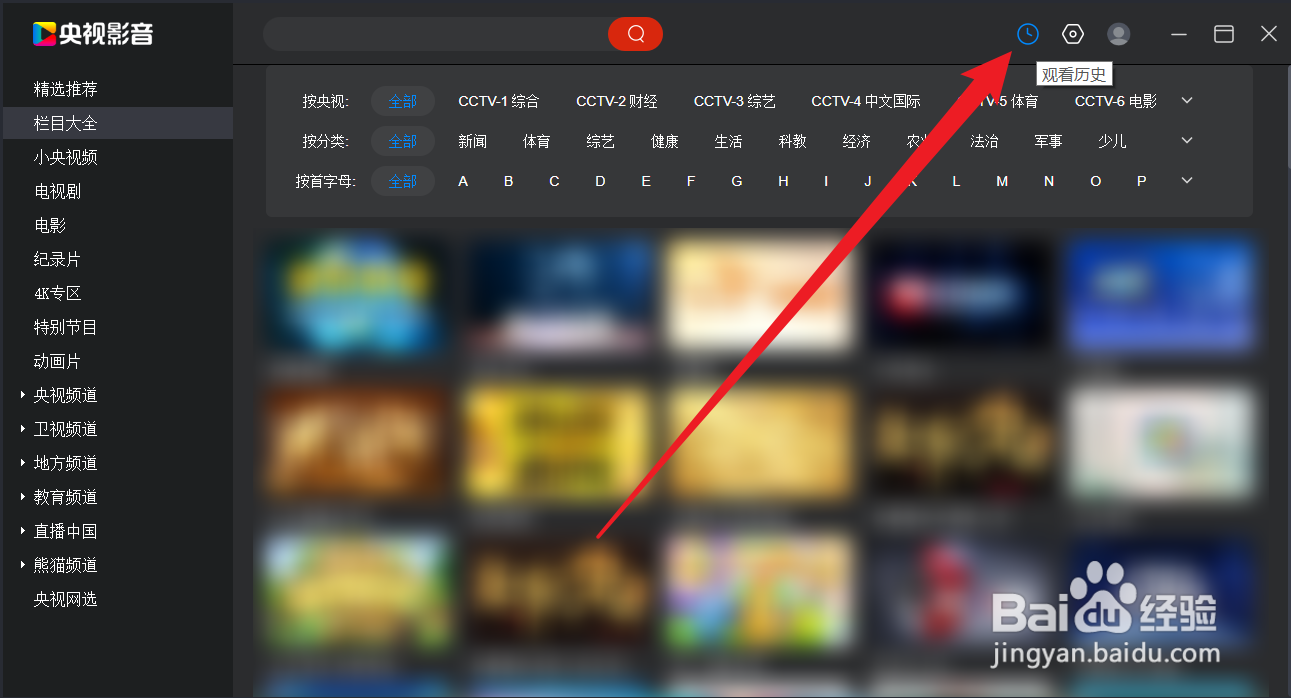Screen dimensions: 1291x698
Task: Go to 精选推荐 in sidebar
Action: pyautogui.click(x=65, y=89)
